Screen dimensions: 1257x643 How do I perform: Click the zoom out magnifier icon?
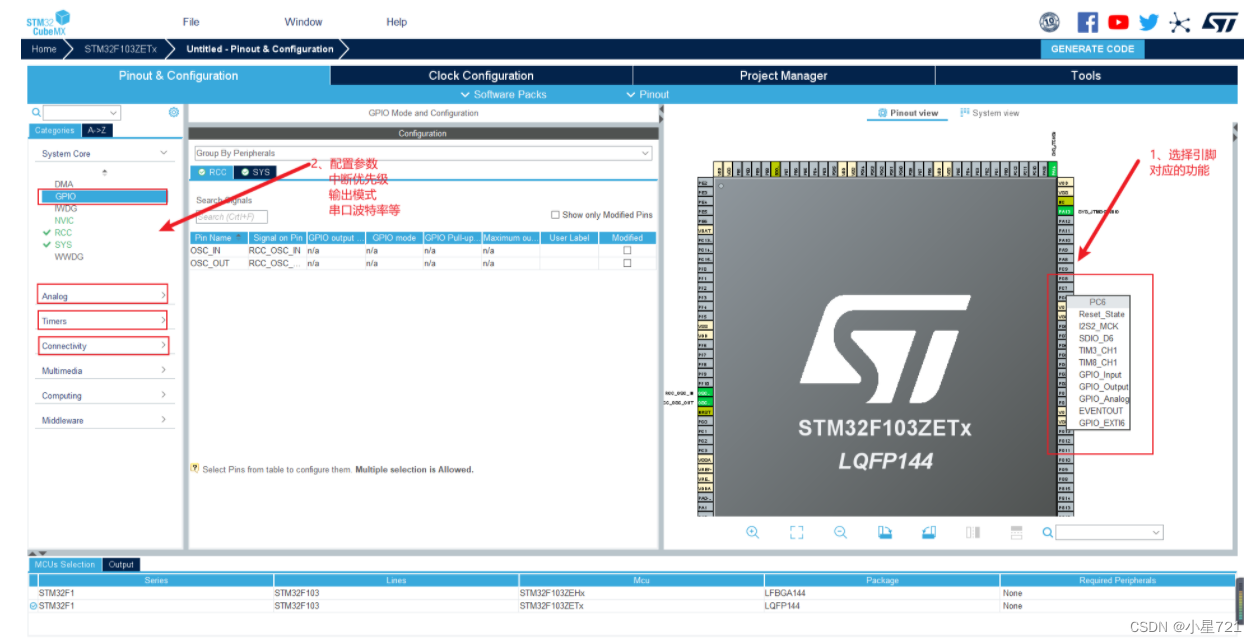[840, 532]
